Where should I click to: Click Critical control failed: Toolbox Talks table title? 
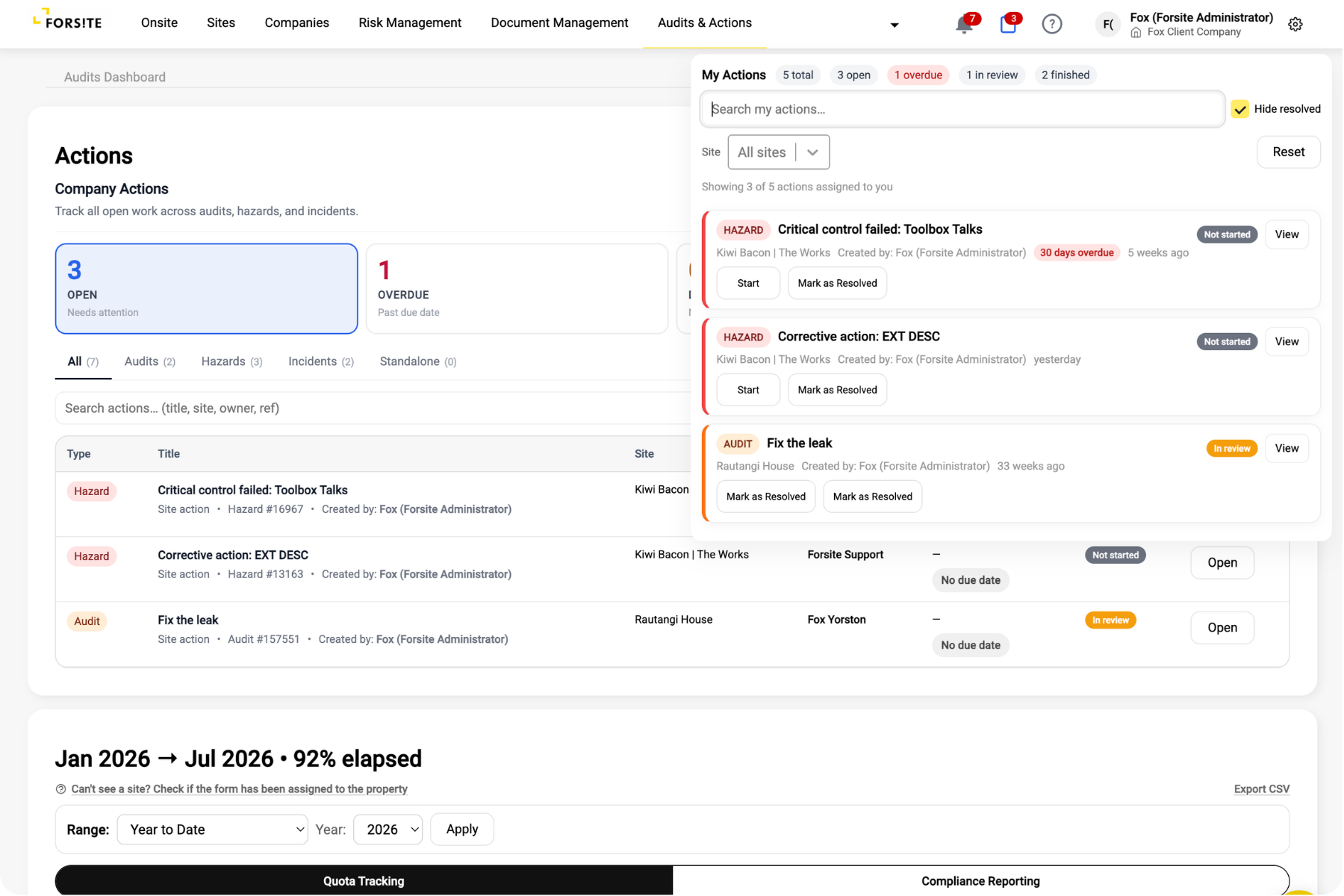click(252, 491)
